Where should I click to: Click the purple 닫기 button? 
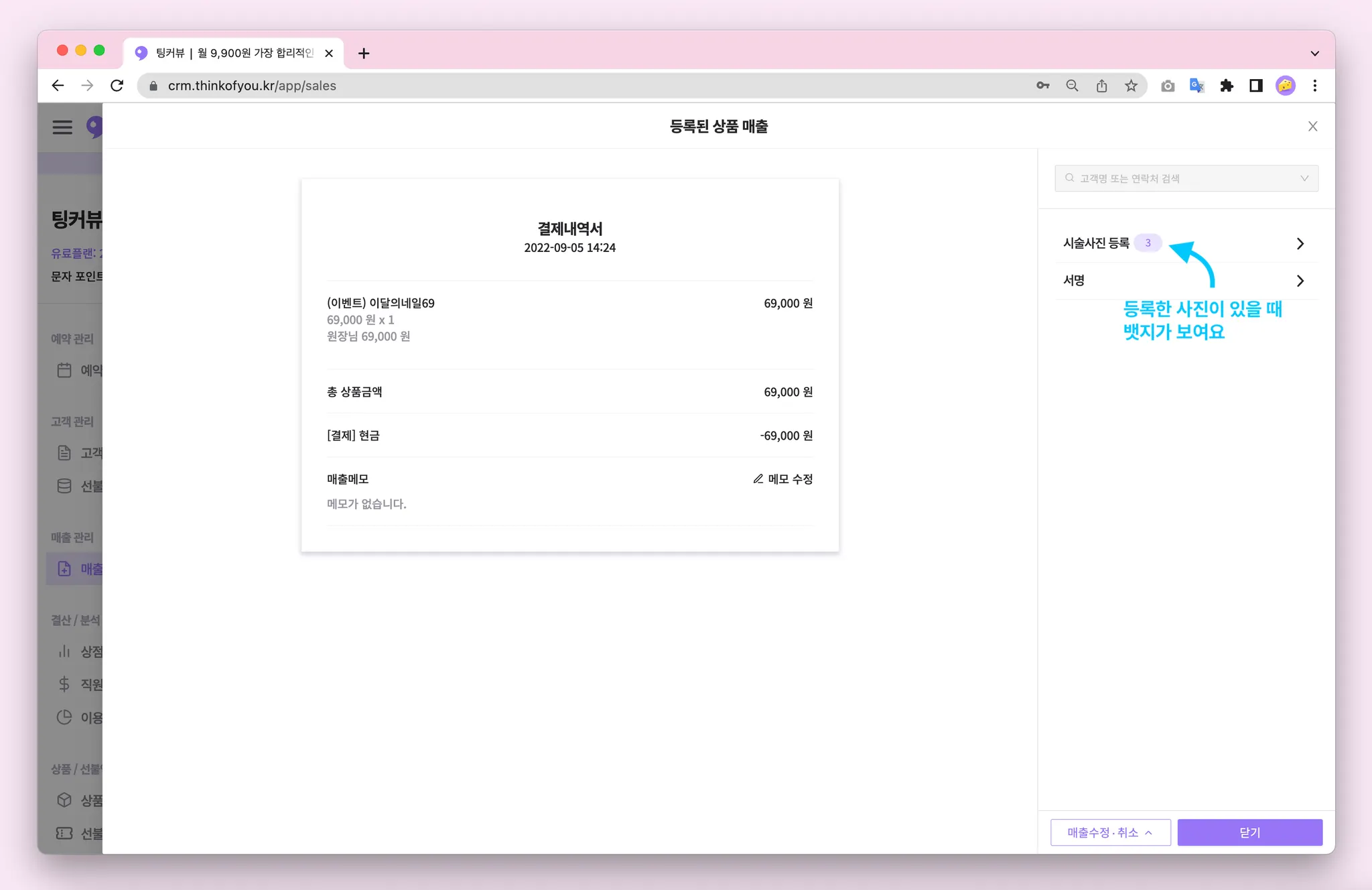pos(1249,832)
